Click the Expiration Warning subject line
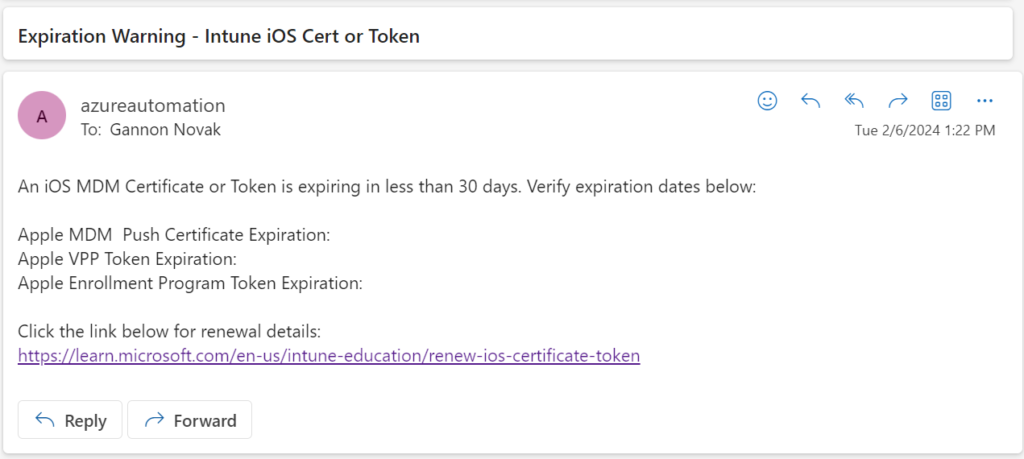 (x=218, y=36)
